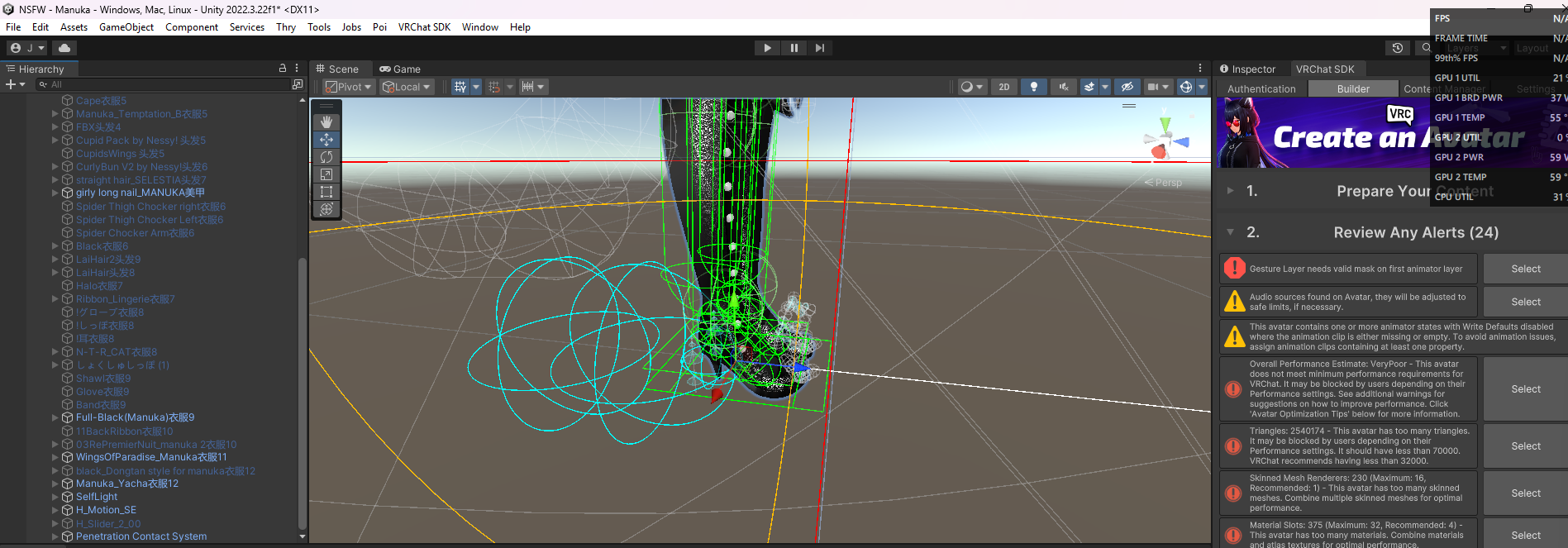Expand Penetration Contact System item
1568x548 pixels.
tap(55, 536)
